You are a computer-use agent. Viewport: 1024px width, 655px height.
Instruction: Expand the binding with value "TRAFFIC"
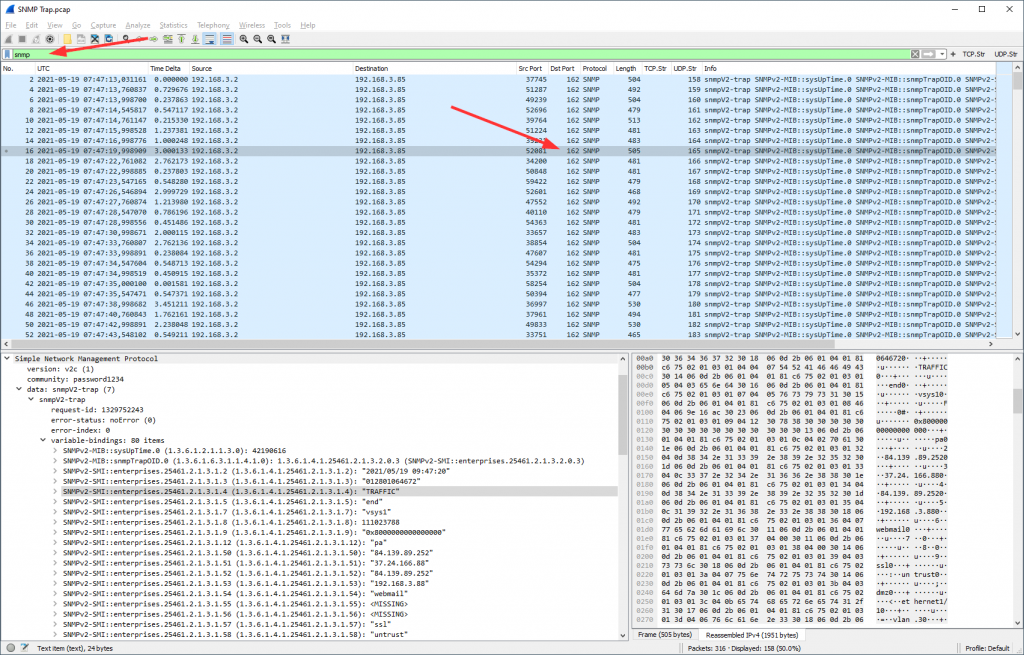tap(56, 492)
